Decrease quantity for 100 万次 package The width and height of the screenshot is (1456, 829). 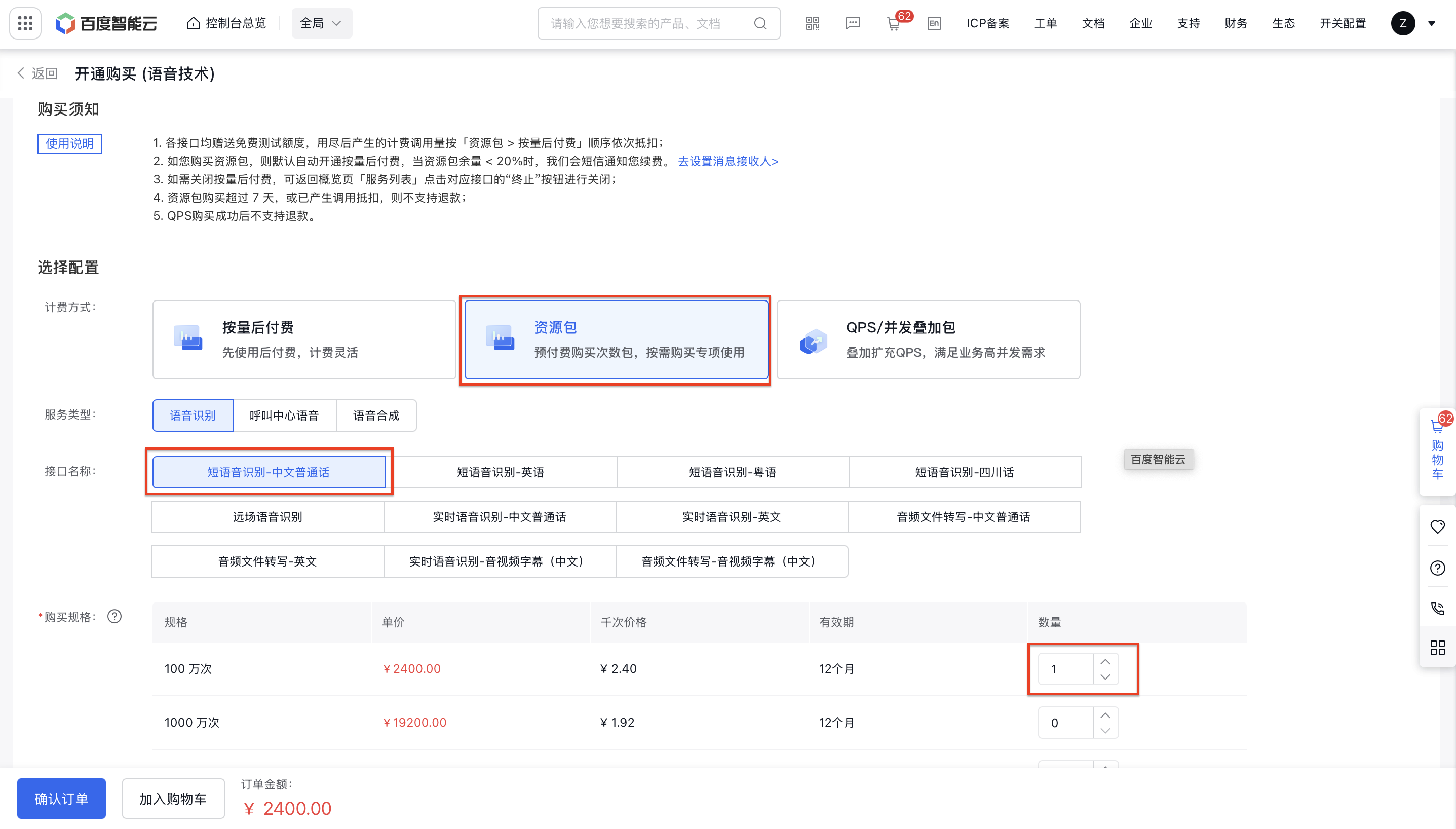tap(1105, 676)
